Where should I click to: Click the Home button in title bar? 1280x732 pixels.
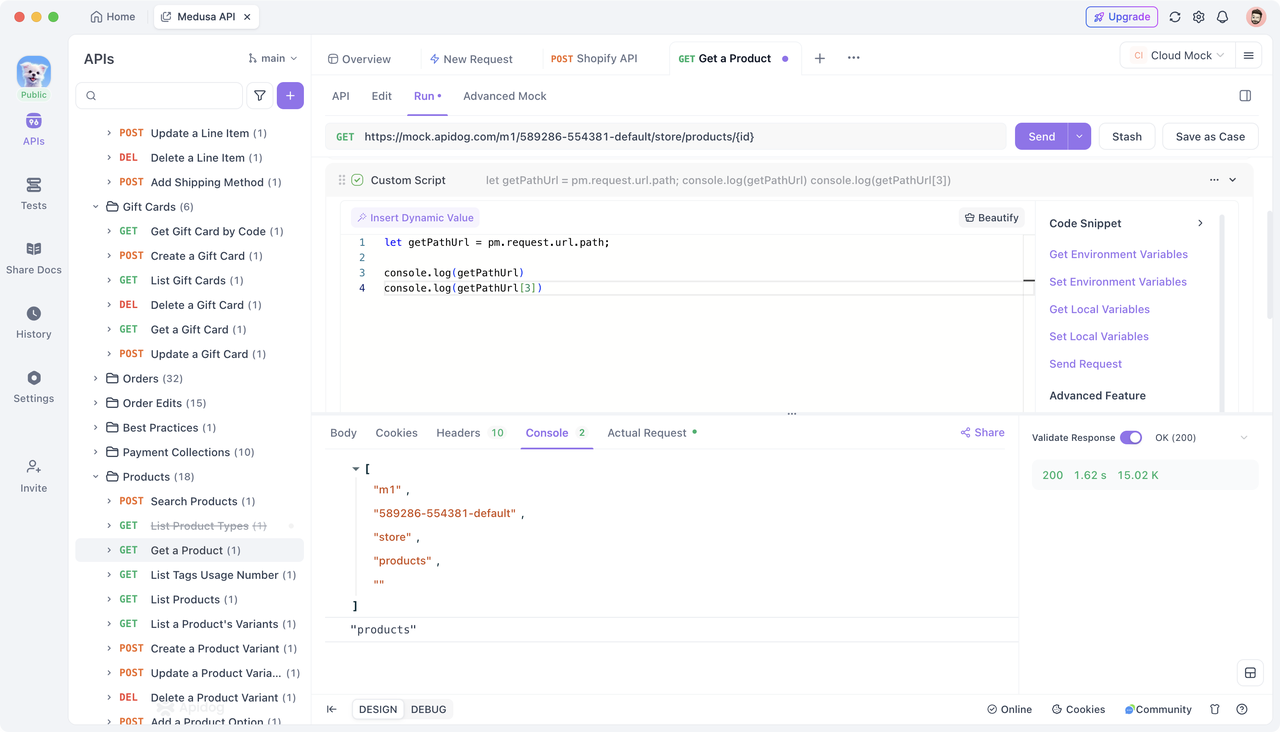[x=112, y=17]
